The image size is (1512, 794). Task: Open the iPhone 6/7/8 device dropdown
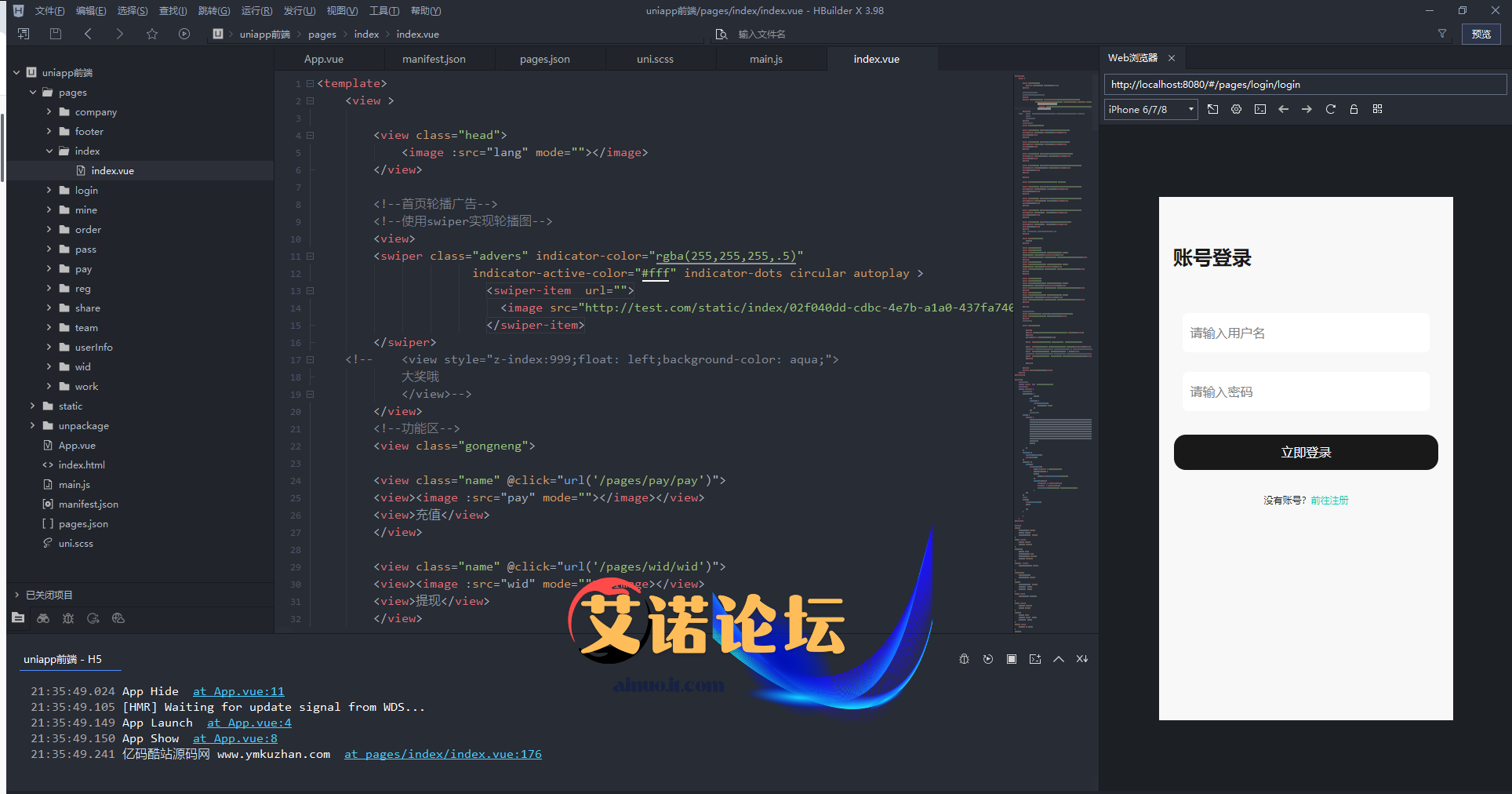(x=1151, y=109)
